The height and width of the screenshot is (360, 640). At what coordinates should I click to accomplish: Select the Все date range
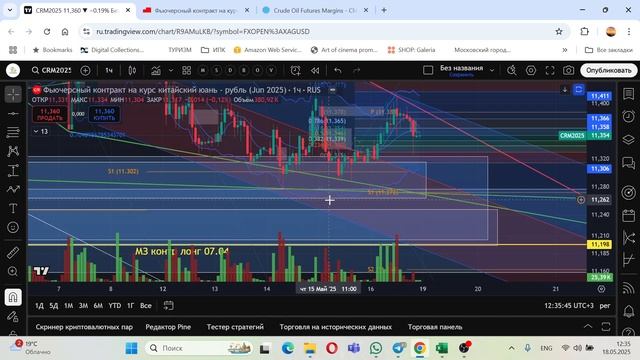146,305
